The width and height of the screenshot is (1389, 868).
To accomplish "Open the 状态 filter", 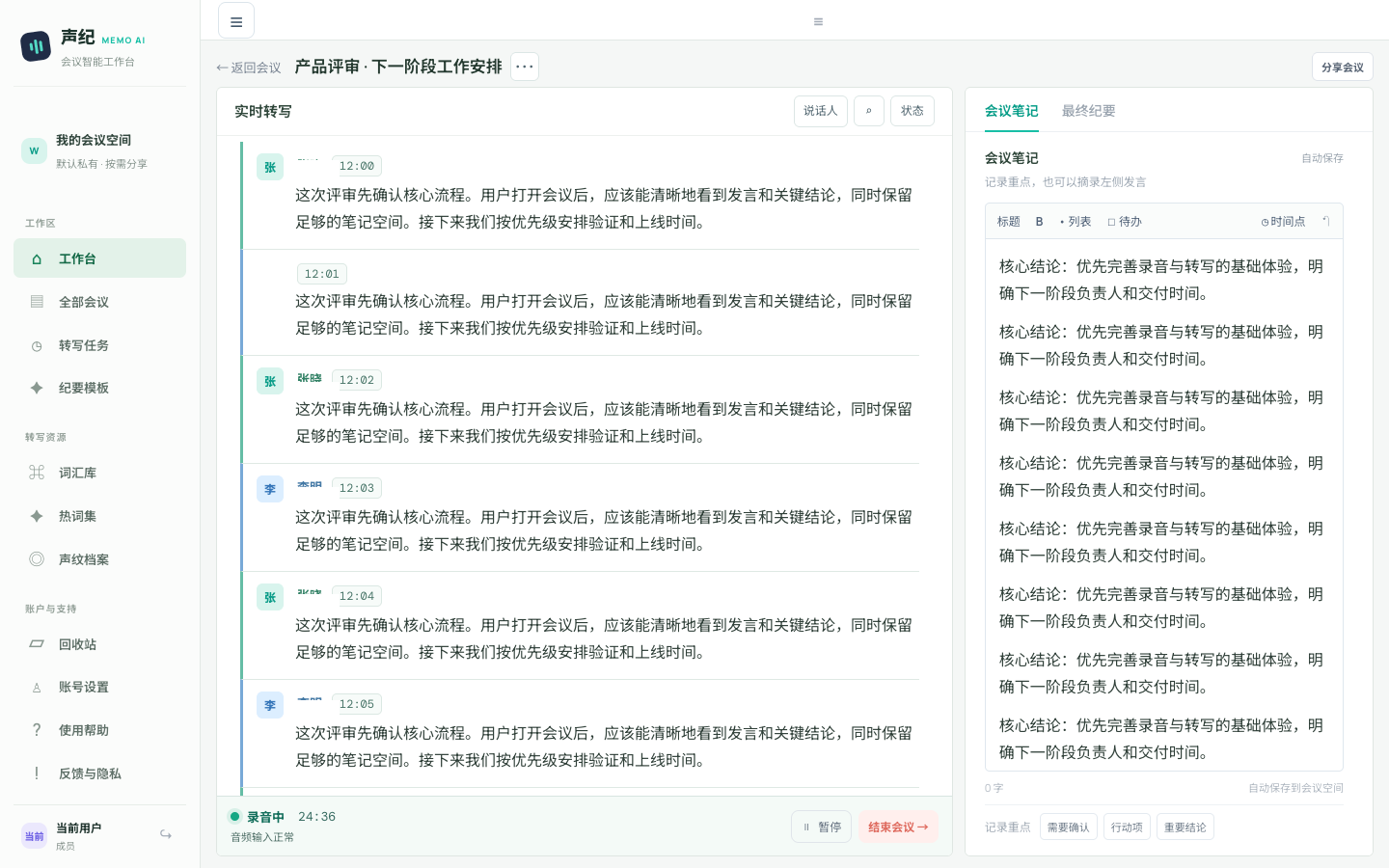I will (x=912, y=111).
